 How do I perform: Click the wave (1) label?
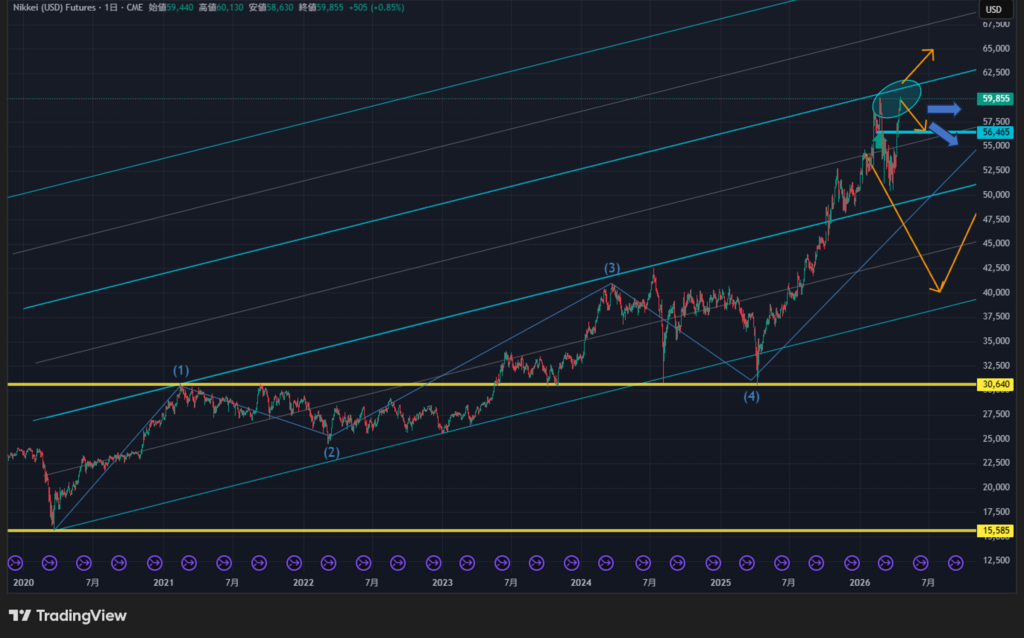181,371
